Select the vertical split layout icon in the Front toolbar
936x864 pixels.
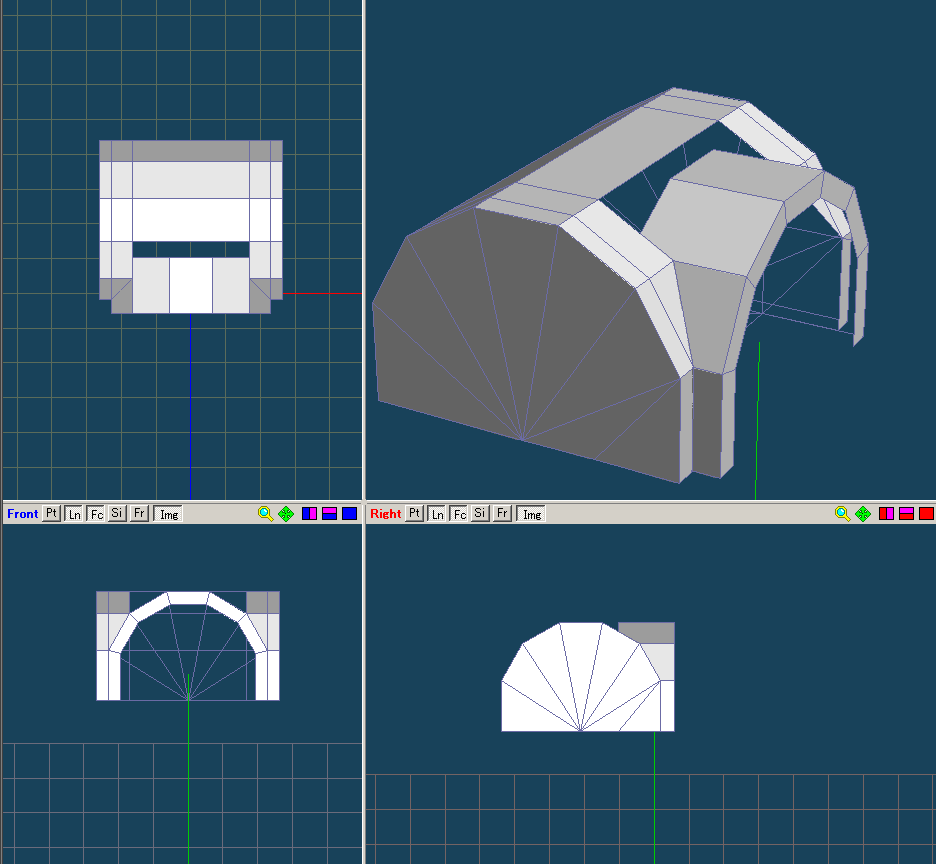tap(310, 514)
